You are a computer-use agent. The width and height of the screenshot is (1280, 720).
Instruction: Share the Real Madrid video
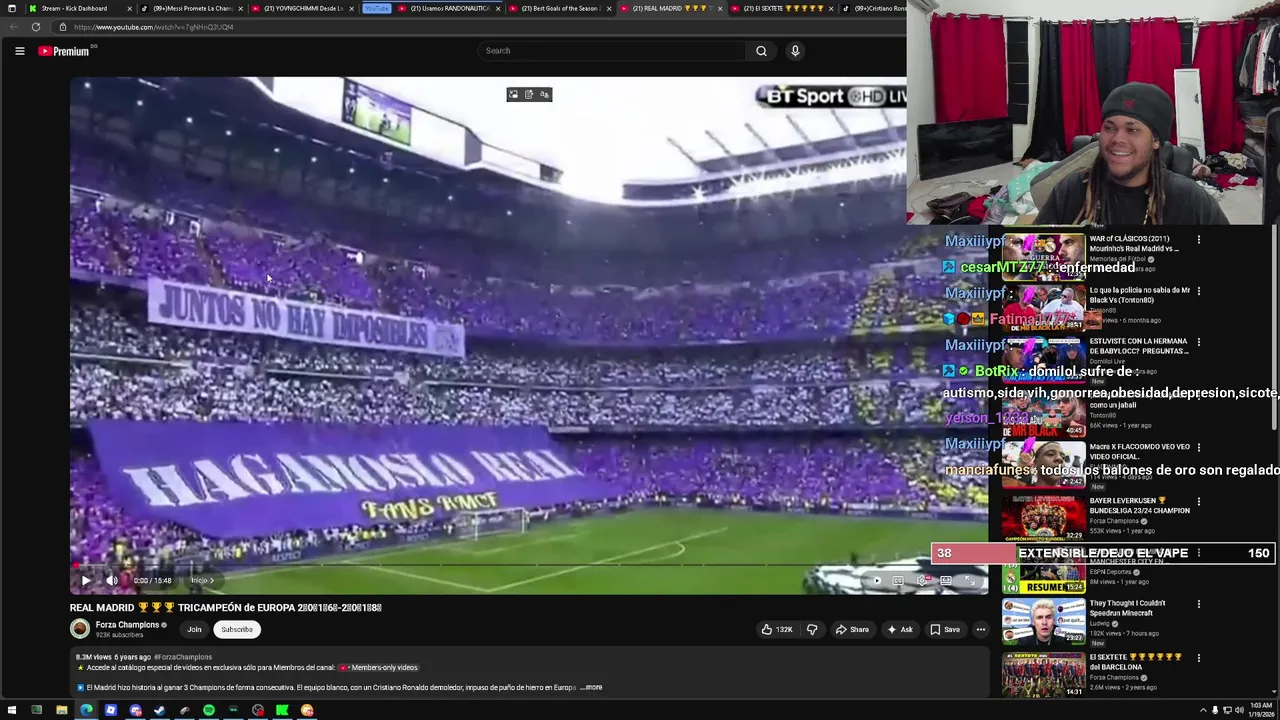tap(852, 629)
